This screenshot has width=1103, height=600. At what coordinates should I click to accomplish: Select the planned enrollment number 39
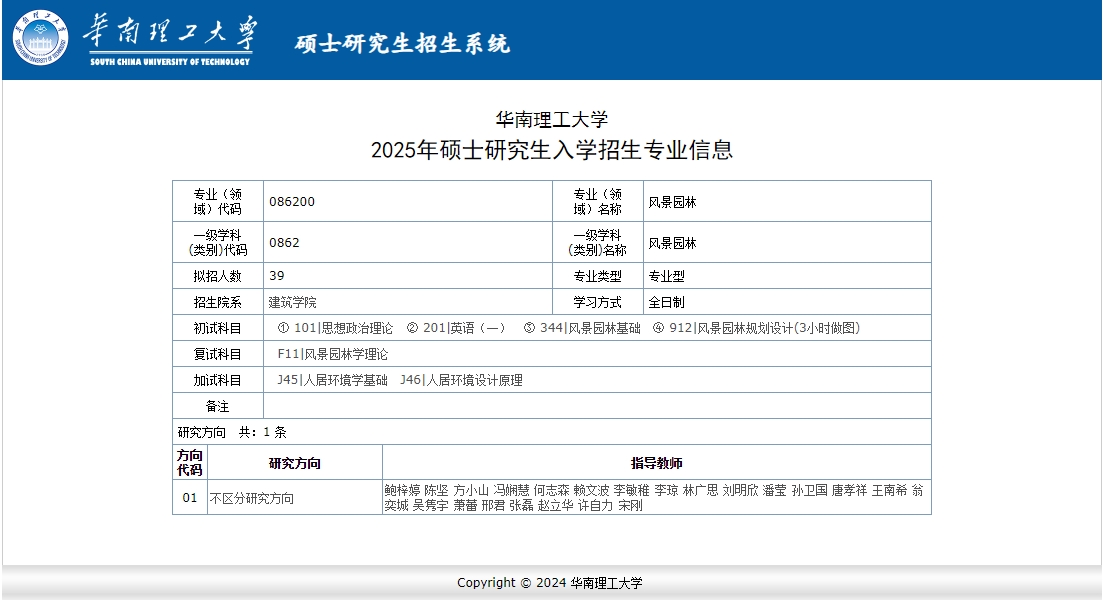[x=276, y=276]
